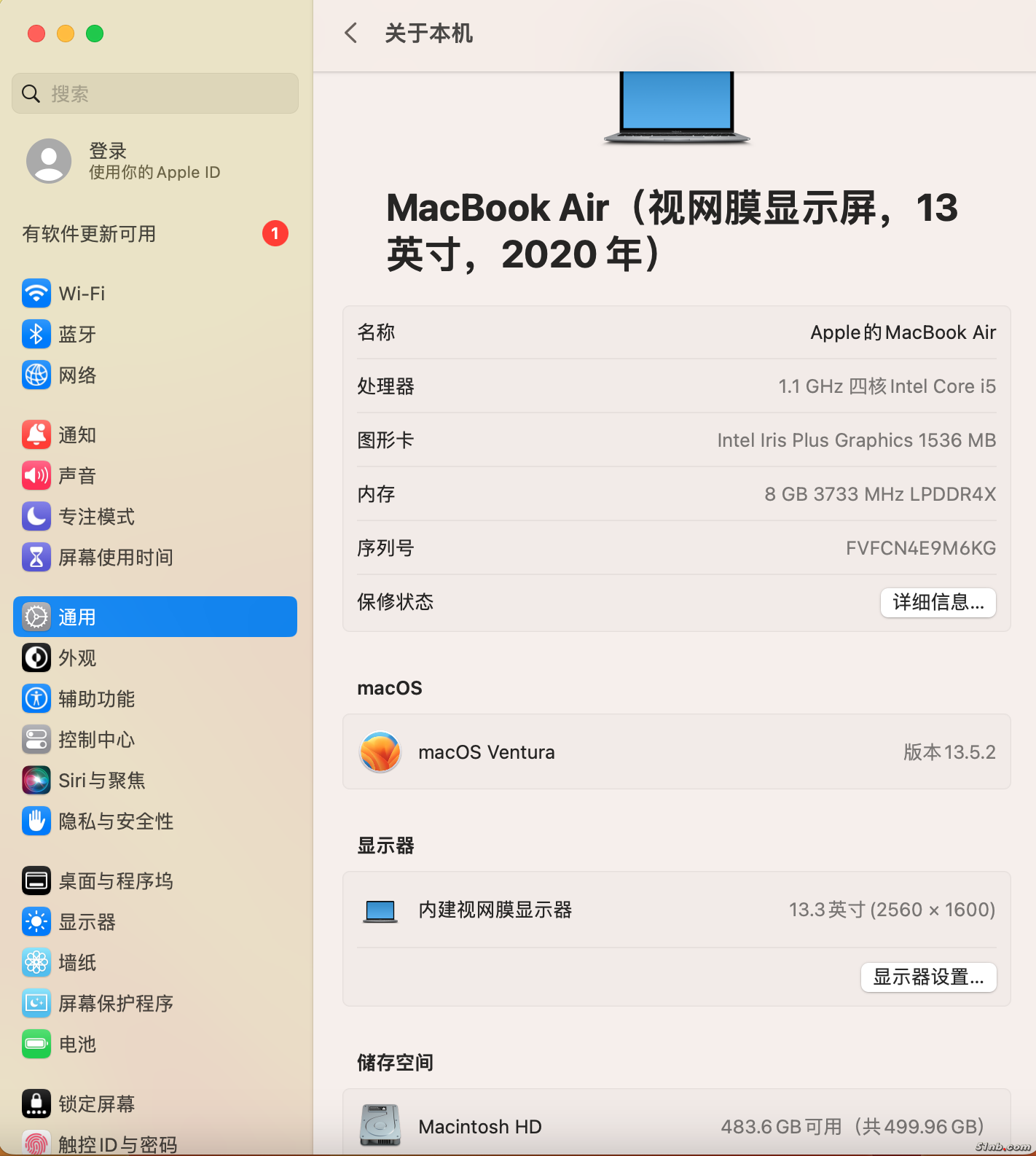Viewport: 1036px width, 1156px height.
Task: Select General (通用) gear icon
Action: tap(36, 617)
